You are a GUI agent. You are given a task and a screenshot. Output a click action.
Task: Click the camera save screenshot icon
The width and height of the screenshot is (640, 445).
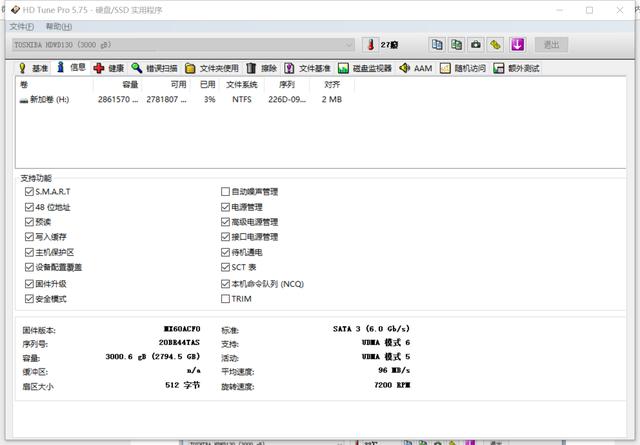point(476,44)
